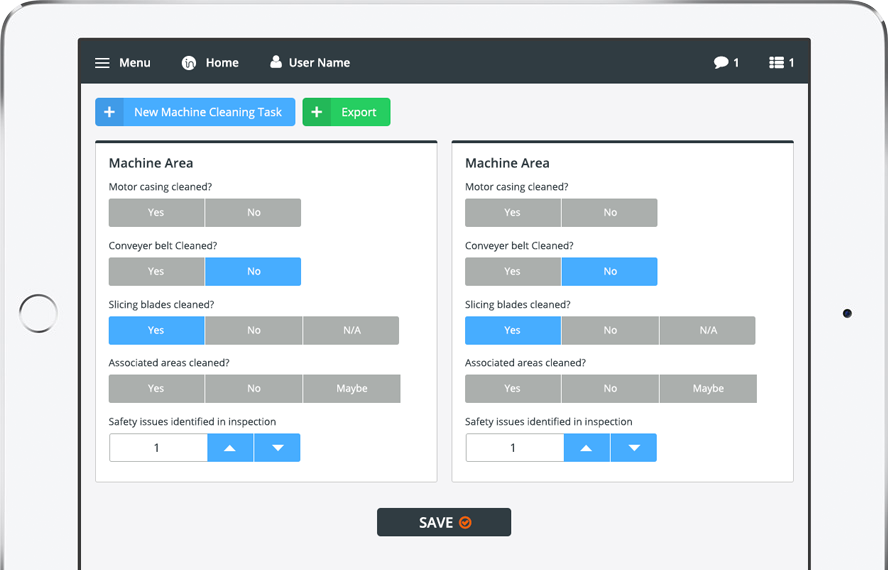Choose N/A for Slicing blades in left panel
The height and width of the screenshot is (570, 888).
[x=351, y=330]
